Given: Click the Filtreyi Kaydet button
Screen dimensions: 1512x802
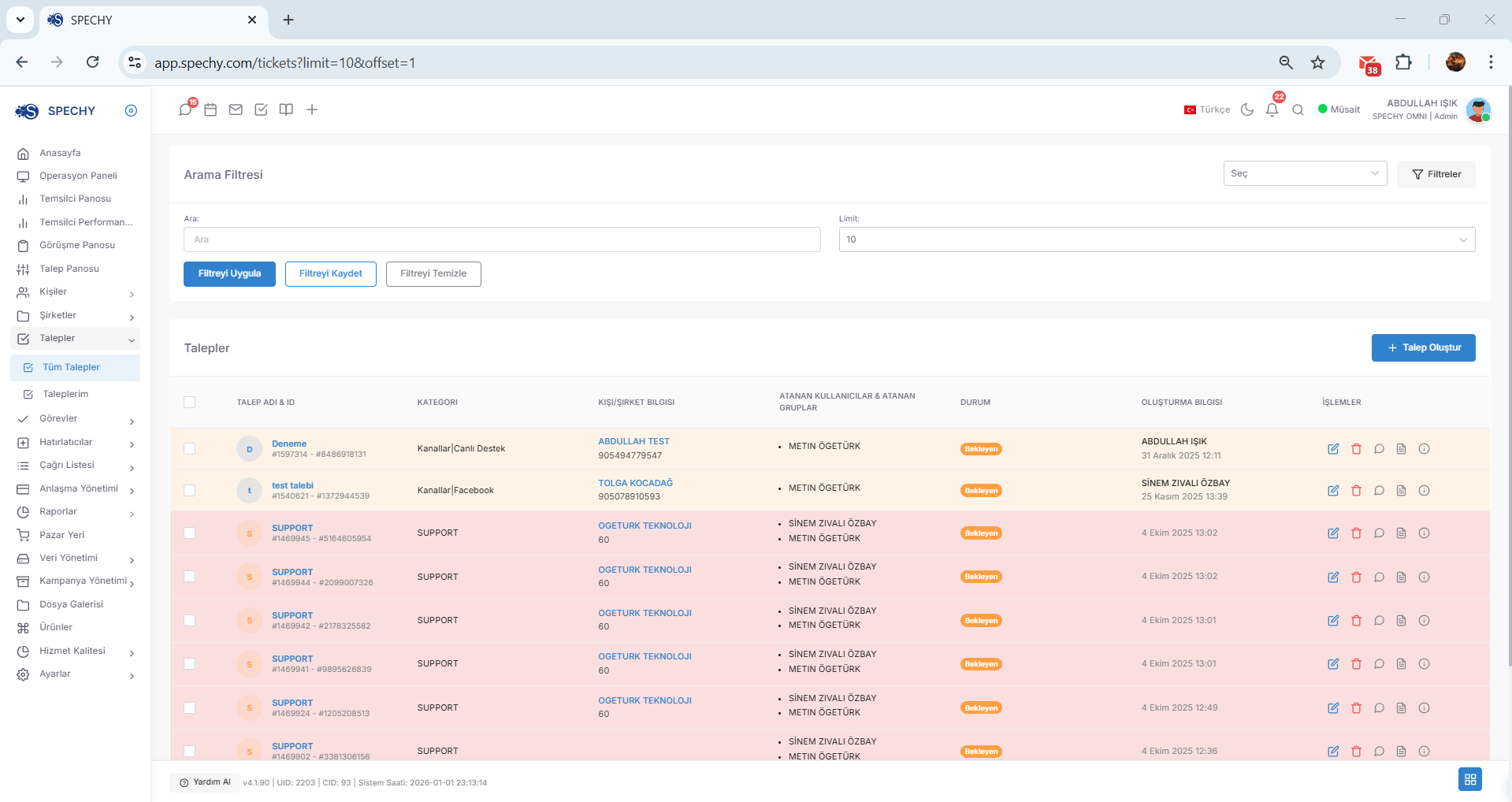Looking at the screenshot, I should pyautogui.click(x=331, y=274).
